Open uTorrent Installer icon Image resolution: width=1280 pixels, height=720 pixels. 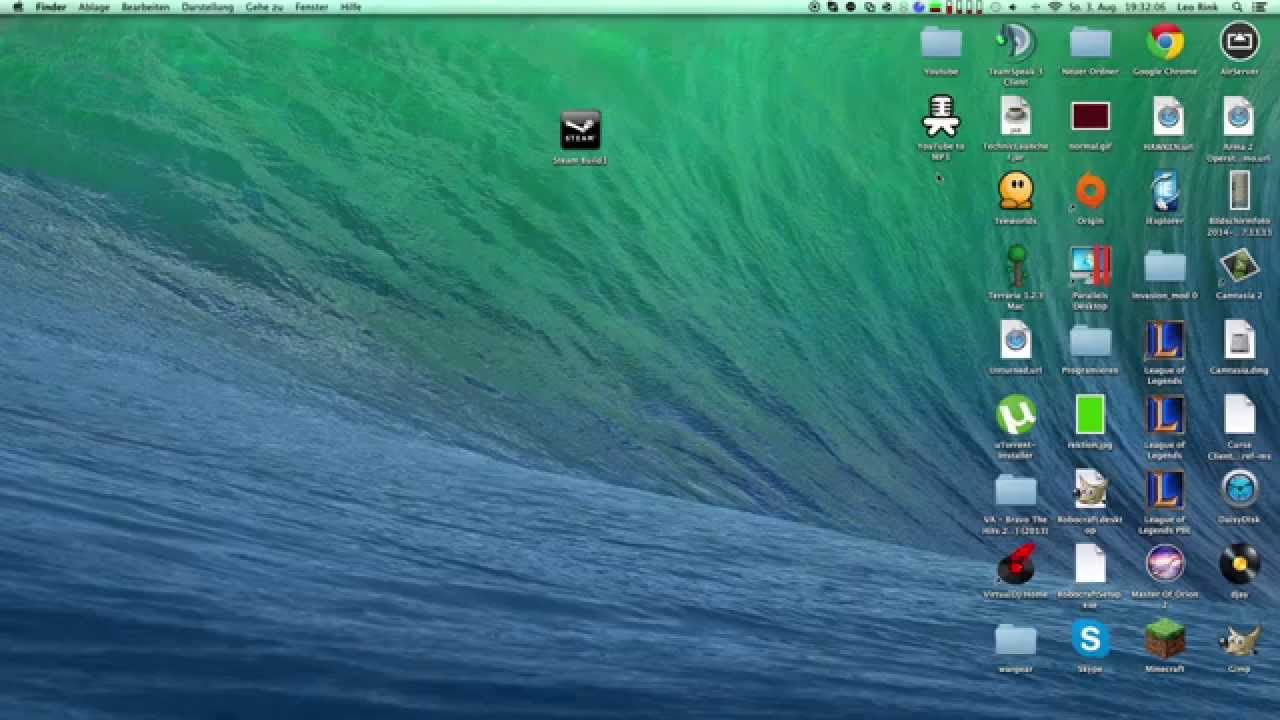point(1015,415)
